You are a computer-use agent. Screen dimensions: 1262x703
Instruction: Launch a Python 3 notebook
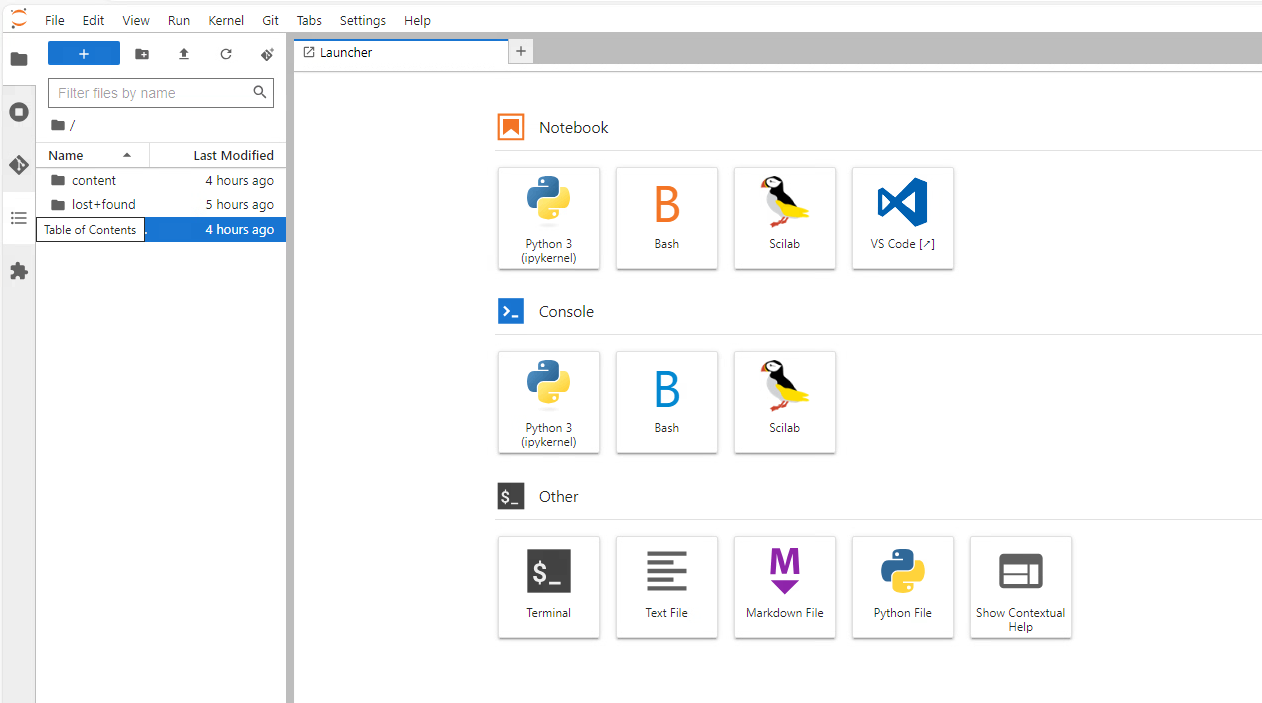coord(549,218)
